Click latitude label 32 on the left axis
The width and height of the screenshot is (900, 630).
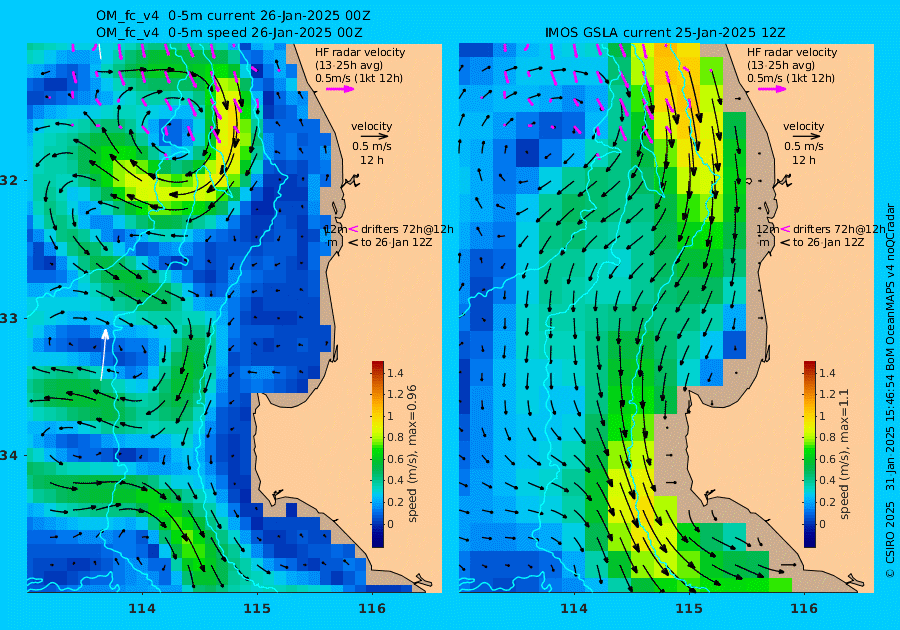coord(9,180)
